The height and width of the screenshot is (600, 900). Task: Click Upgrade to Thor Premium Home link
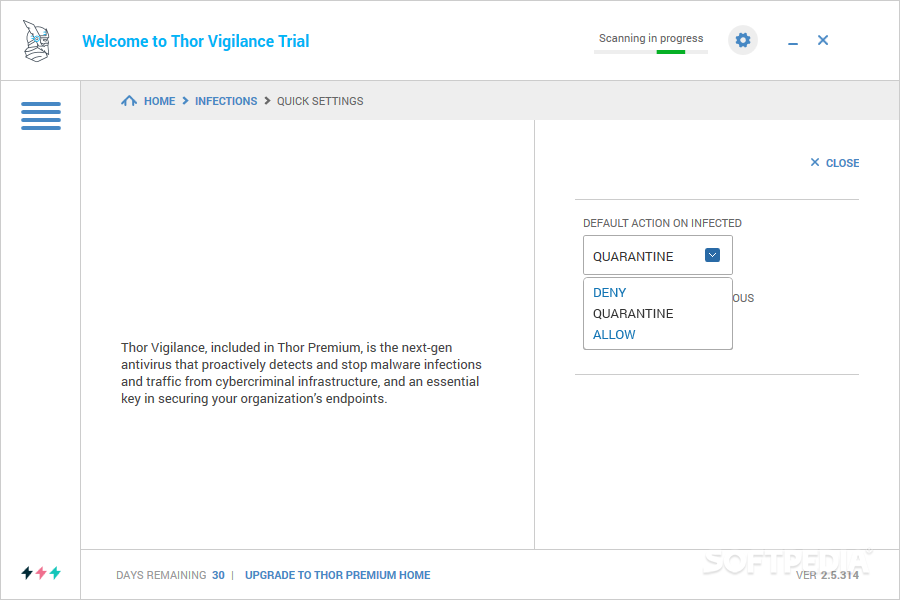click(338, 575)
